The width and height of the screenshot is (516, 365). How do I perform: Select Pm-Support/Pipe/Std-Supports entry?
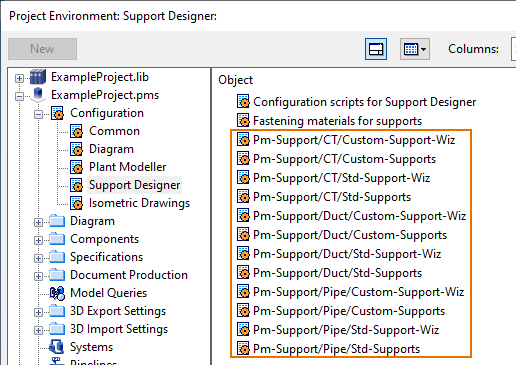(x=336, y=349)
